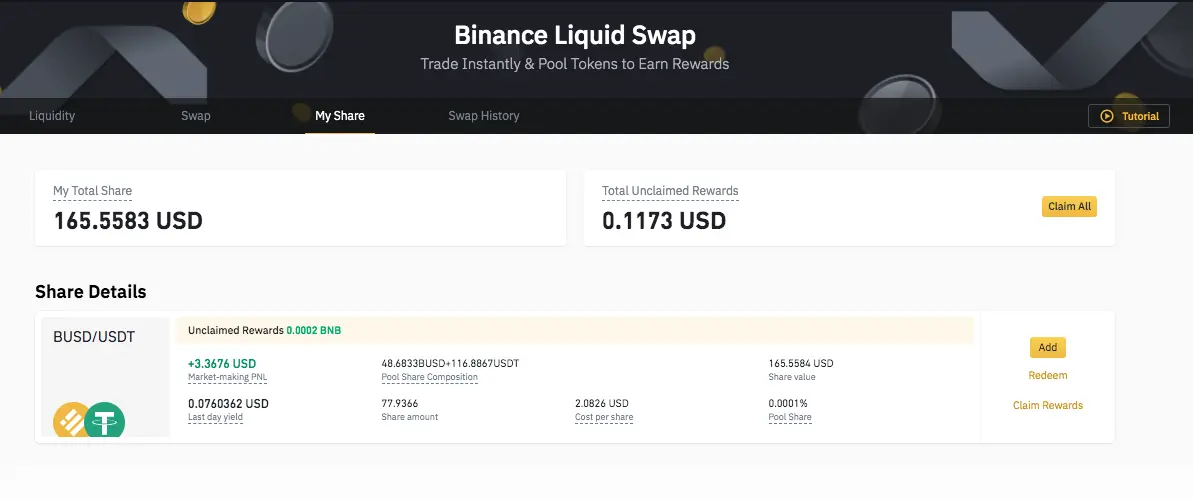Click the Total Unclaimed Rewards label
This screenshot has height=501, width=1193.
(670, 191)
